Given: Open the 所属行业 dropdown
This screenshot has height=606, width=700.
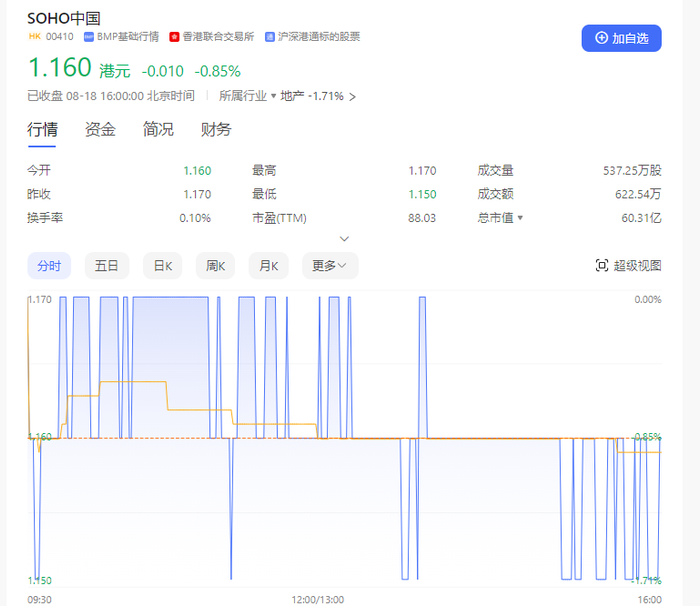Looking at the screenshot, I should pos(247,96).
